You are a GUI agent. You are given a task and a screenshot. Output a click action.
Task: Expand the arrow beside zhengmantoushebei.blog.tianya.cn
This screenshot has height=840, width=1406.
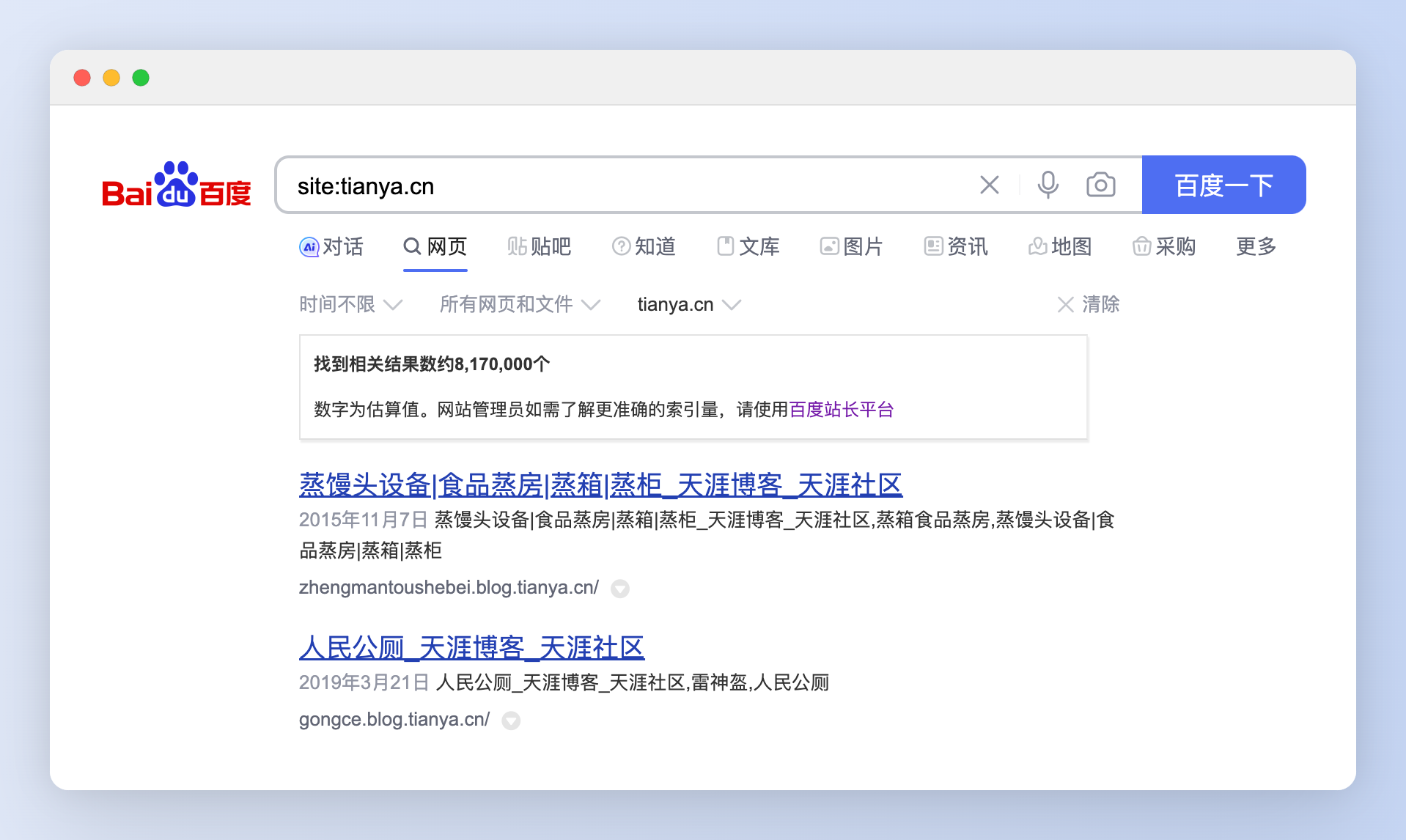[x=620, y=589]
